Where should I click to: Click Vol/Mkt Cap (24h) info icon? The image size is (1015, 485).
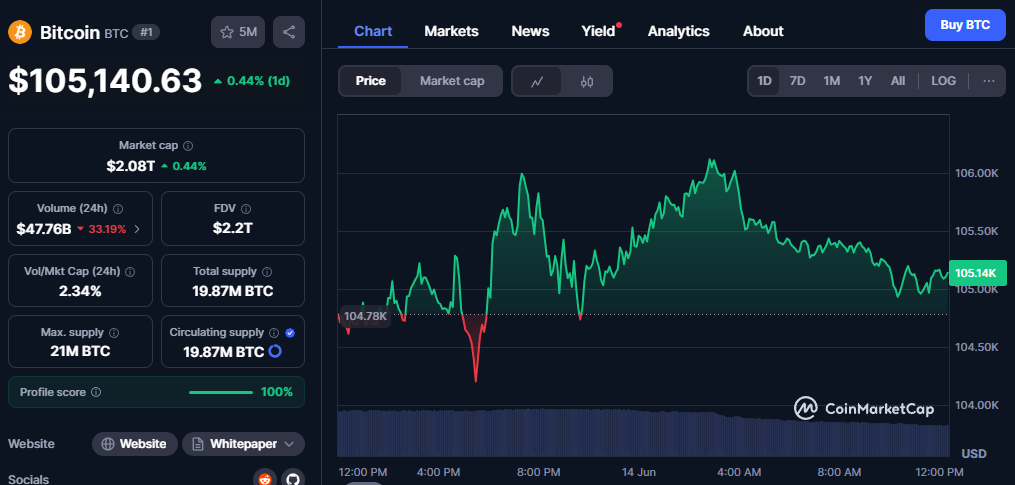(130, 272)
